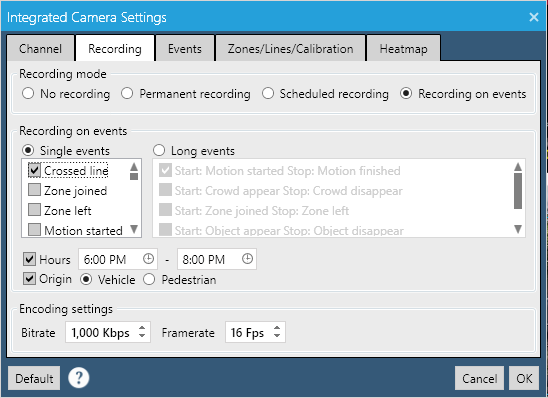This screenshot has width=548, height=398.
Task: Check the Zone joined event
Action: click(34, 190)
